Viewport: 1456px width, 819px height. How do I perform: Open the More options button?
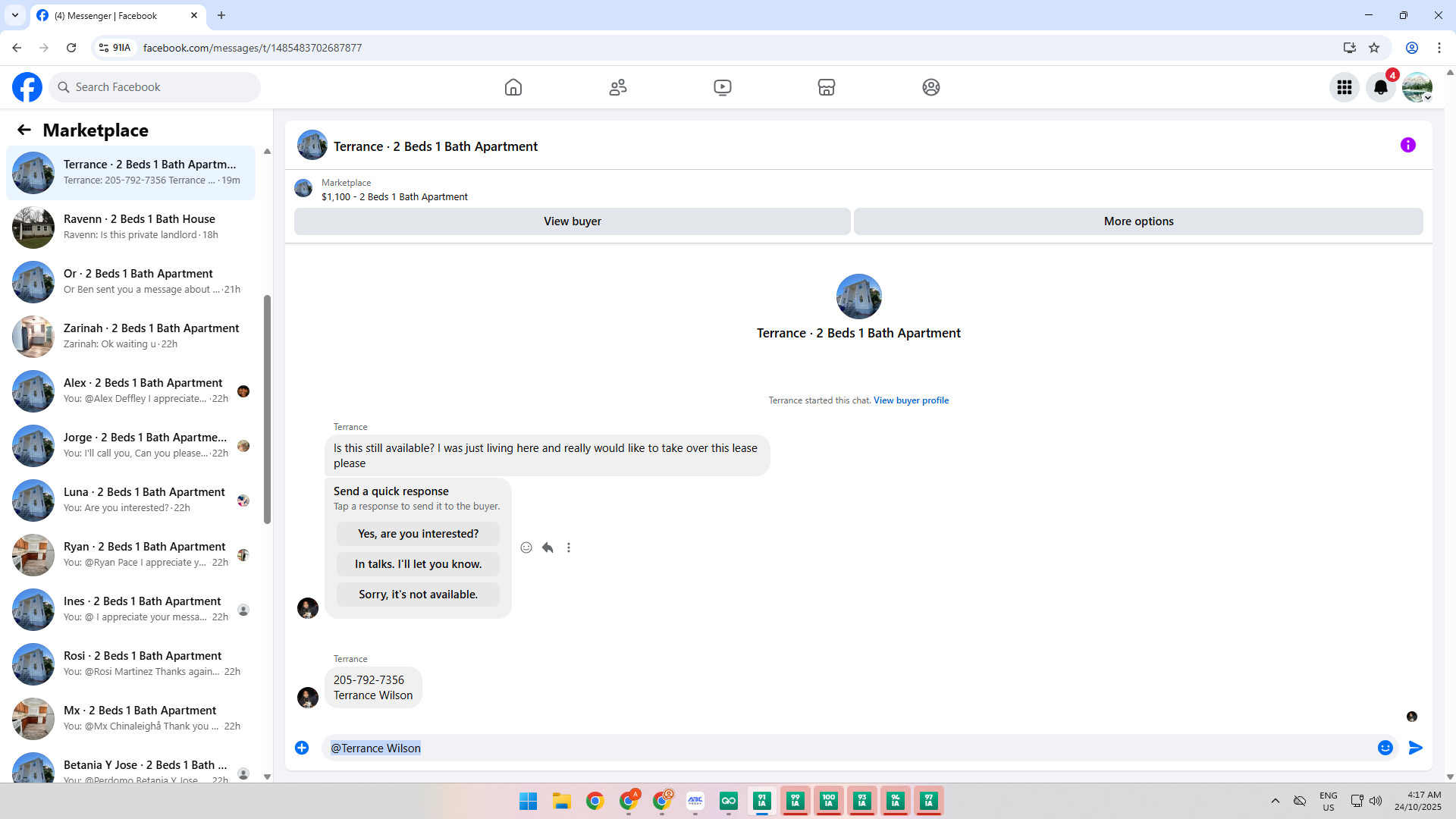(x=1138, y=221)
